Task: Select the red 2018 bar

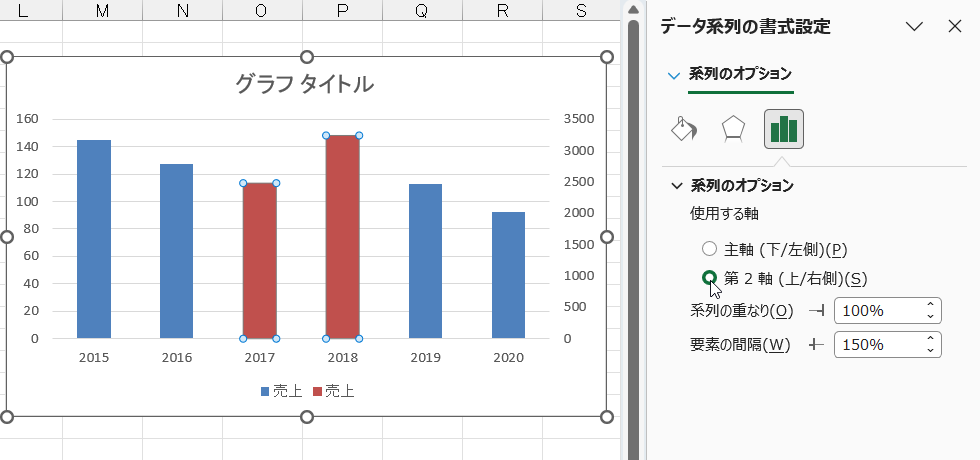Action: coord(342,237)
